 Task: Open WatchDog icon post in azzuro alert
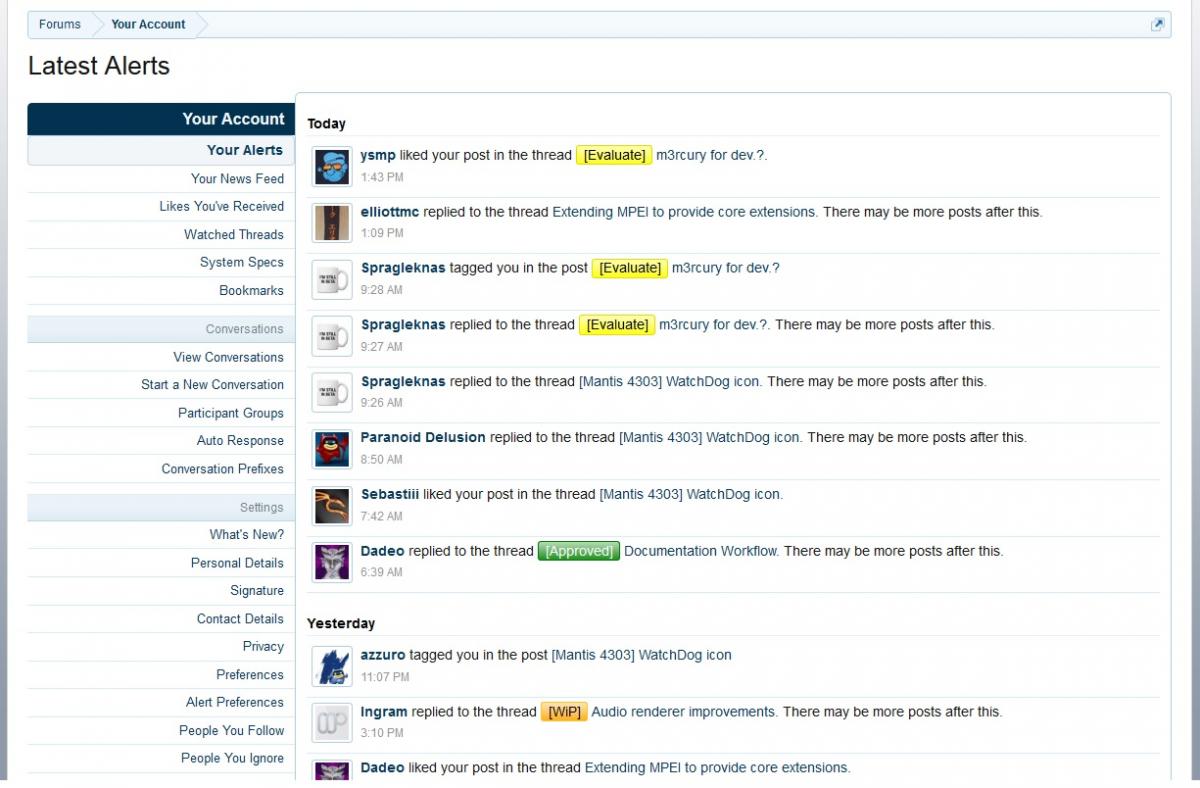(x=641, y=656)
